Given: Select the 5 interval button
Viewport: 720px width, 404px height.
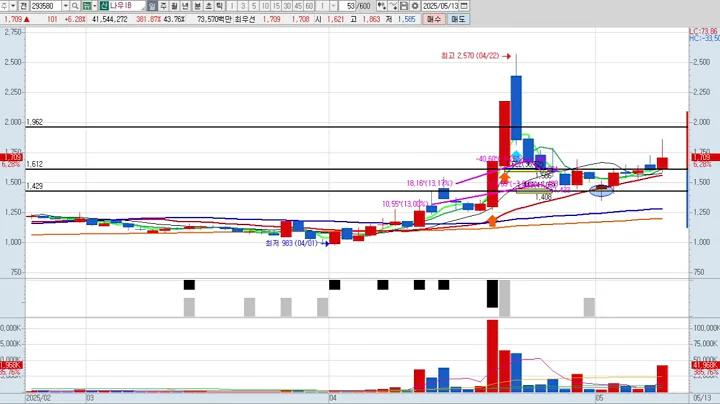Looking at the screenshot, I should tap(254, 6).
